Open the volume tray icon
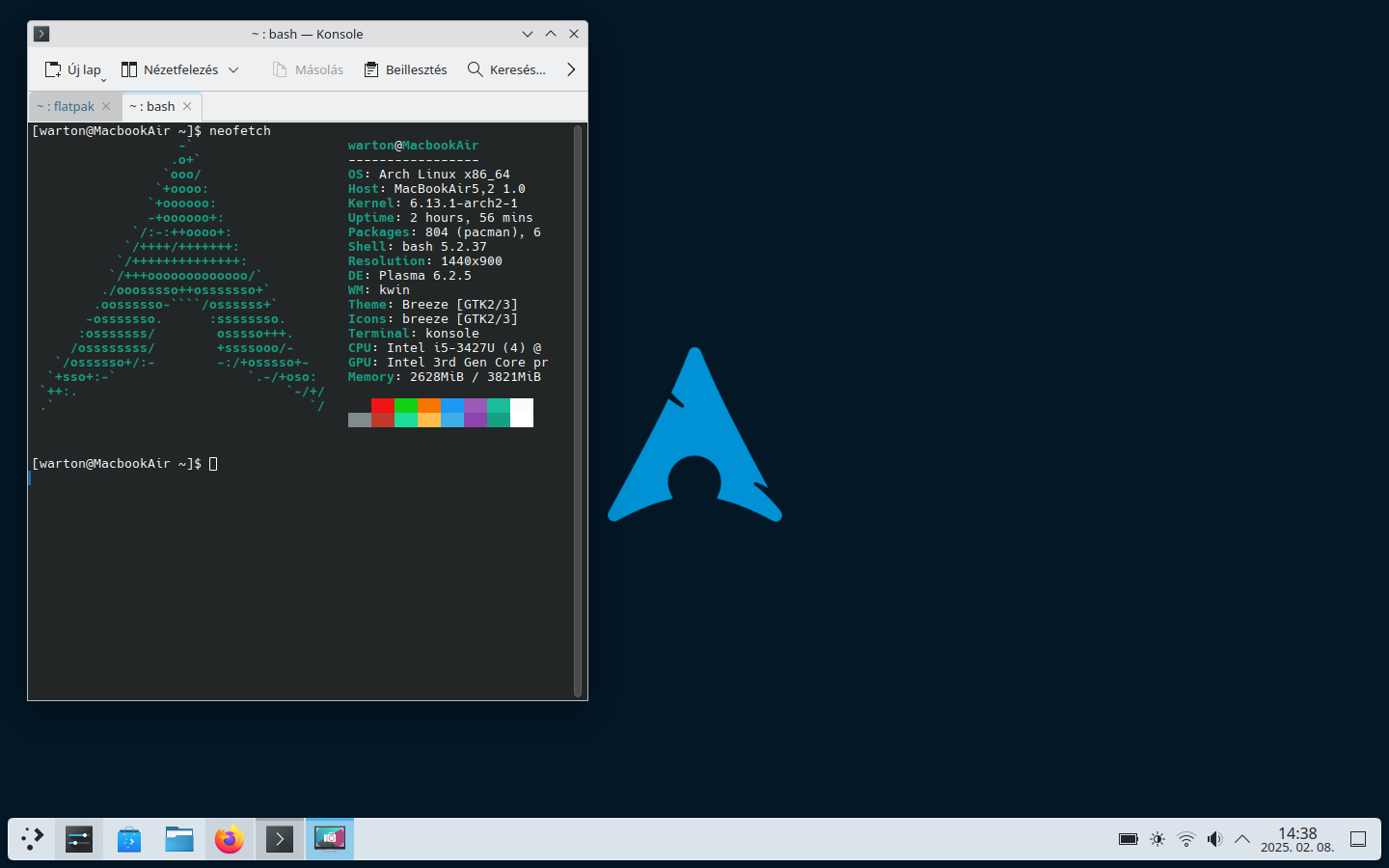The image size is (1389, 868). pyautogui.click(x=1214, y=839)
